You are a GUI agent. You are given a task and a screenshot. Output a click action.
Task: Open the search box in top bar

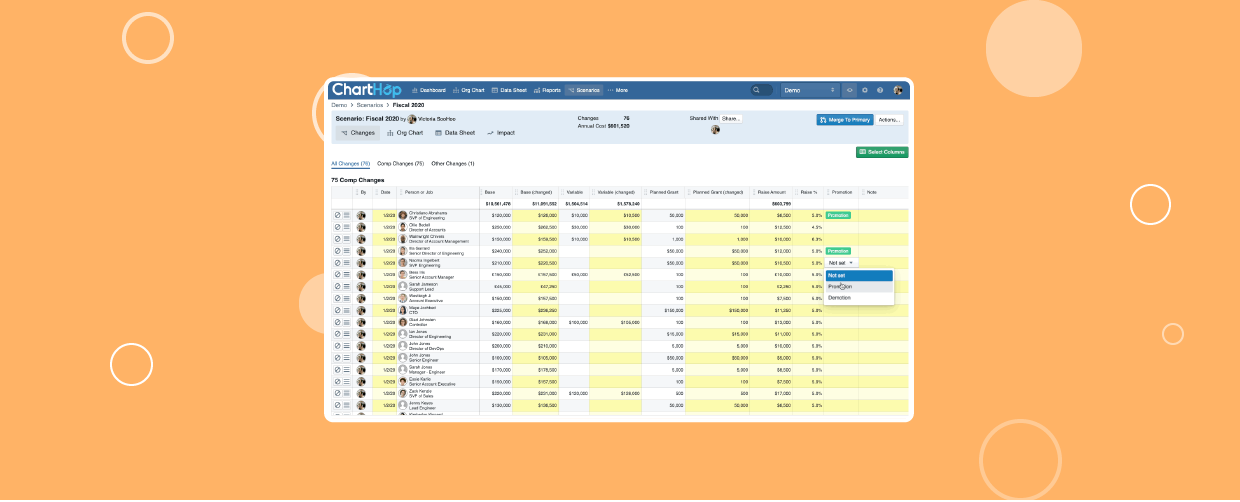point(762,90)
